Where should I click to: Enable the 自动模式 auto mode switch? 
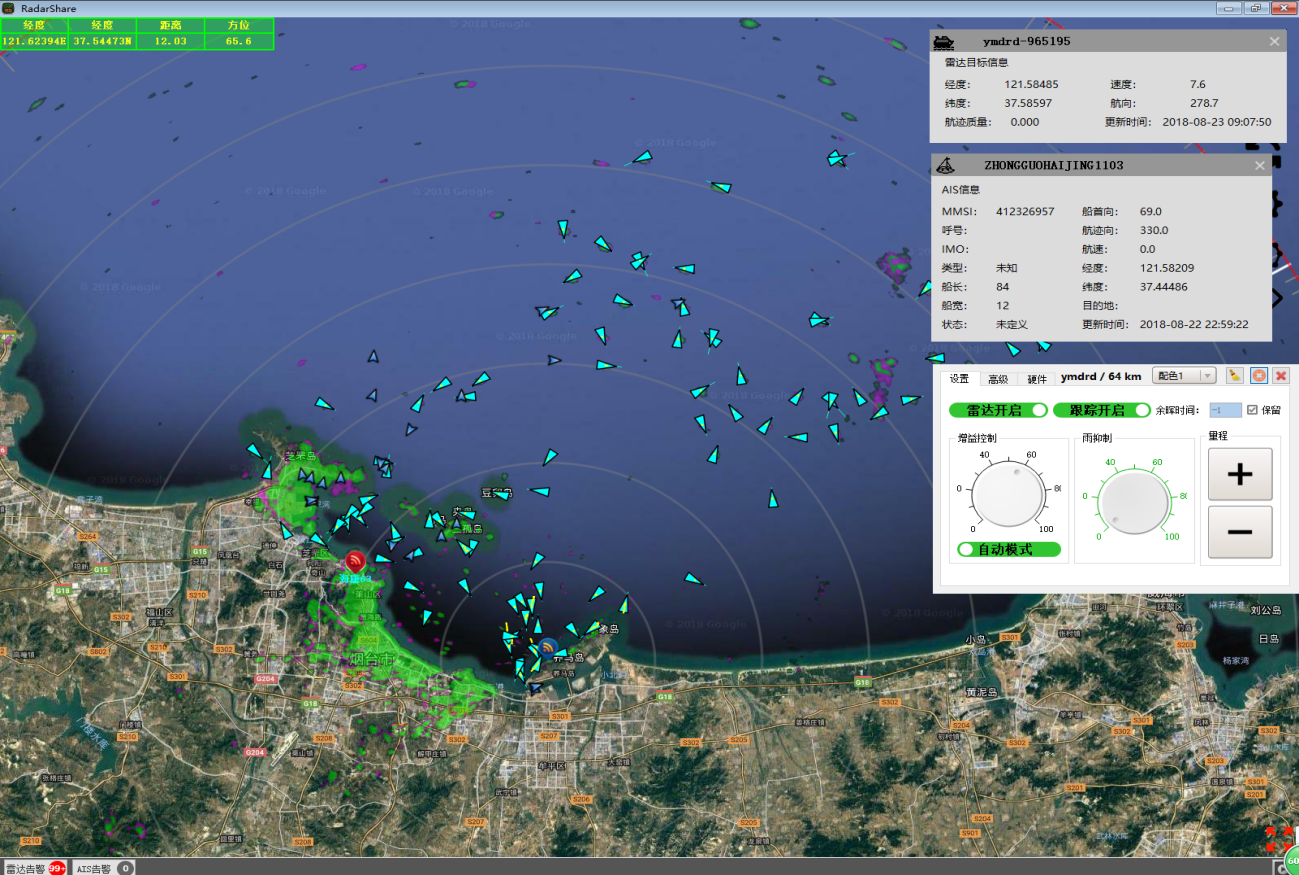pos(1009,549)
